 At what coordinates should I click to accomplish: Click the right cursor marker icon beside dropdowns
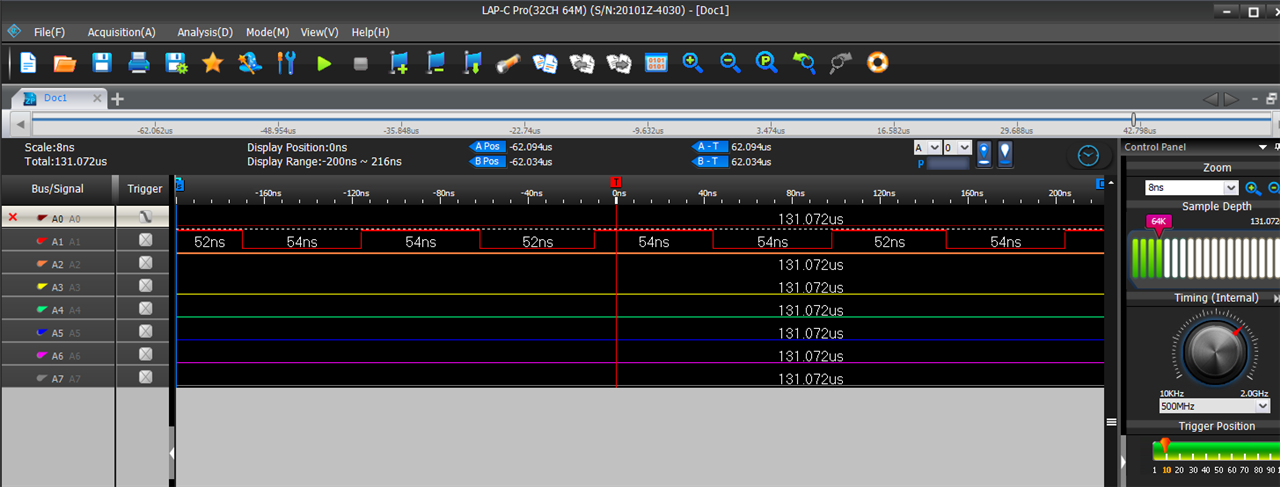pos(1005,154)
